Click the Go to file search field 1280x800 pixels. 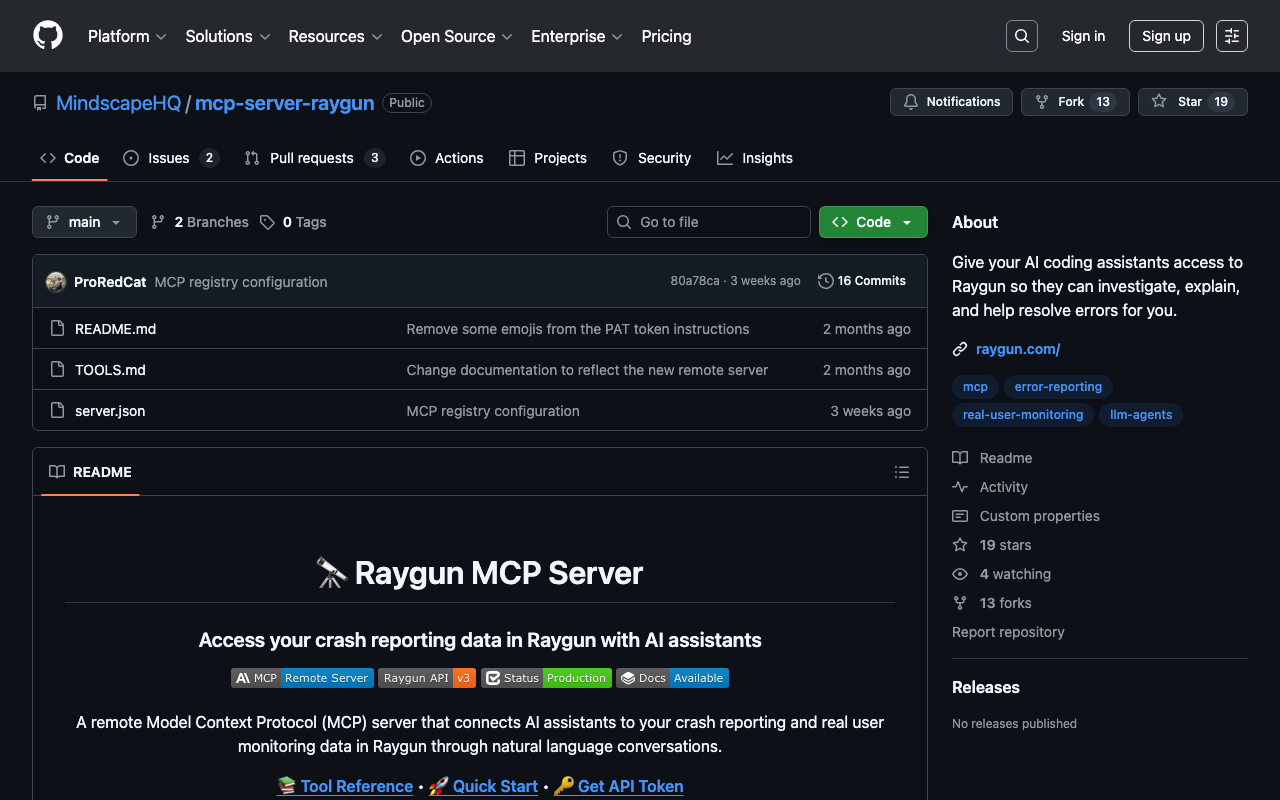[x=708, y=222]
